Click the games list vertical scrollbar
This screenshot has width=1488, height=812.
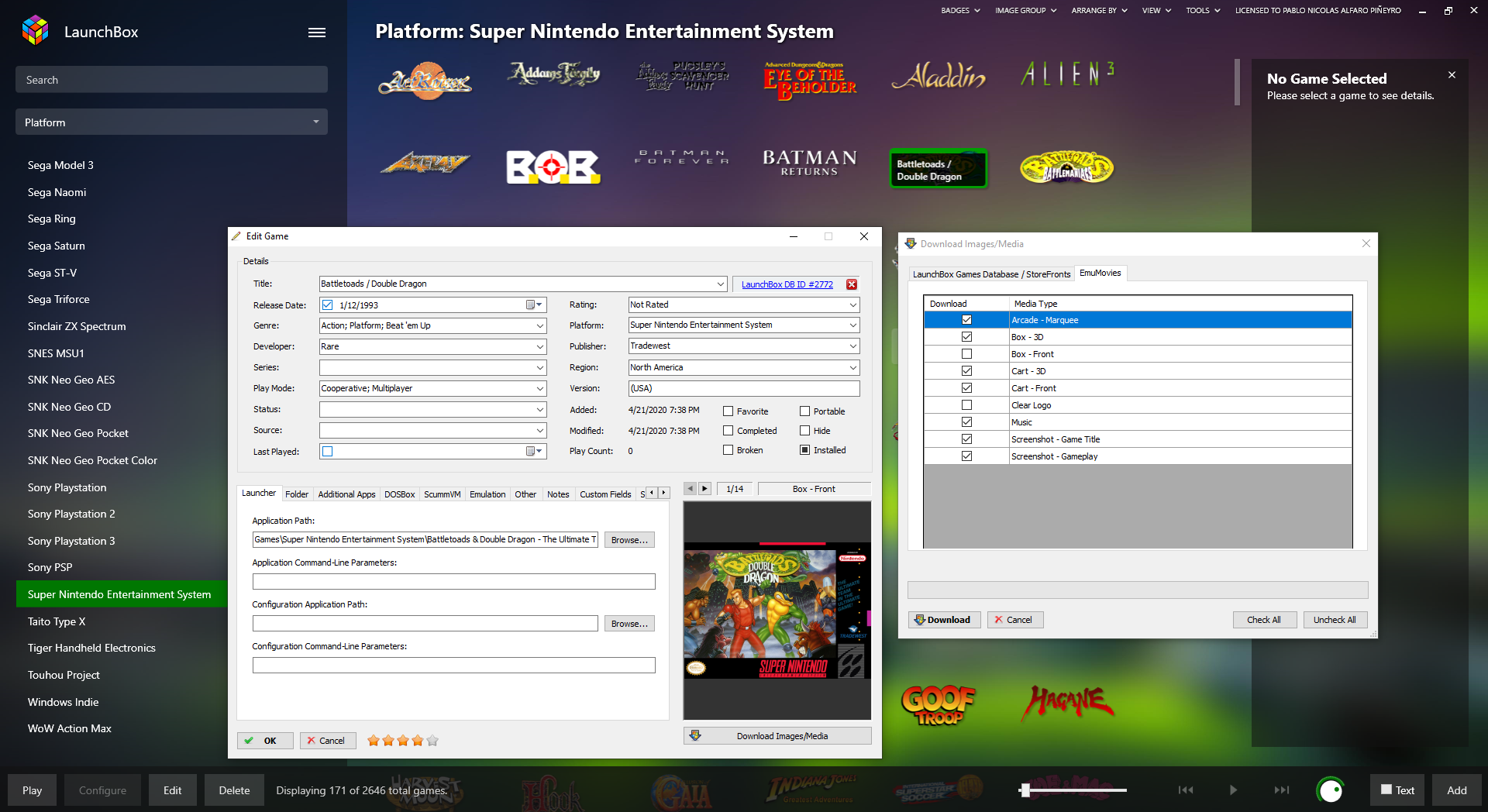(1237, 82)
